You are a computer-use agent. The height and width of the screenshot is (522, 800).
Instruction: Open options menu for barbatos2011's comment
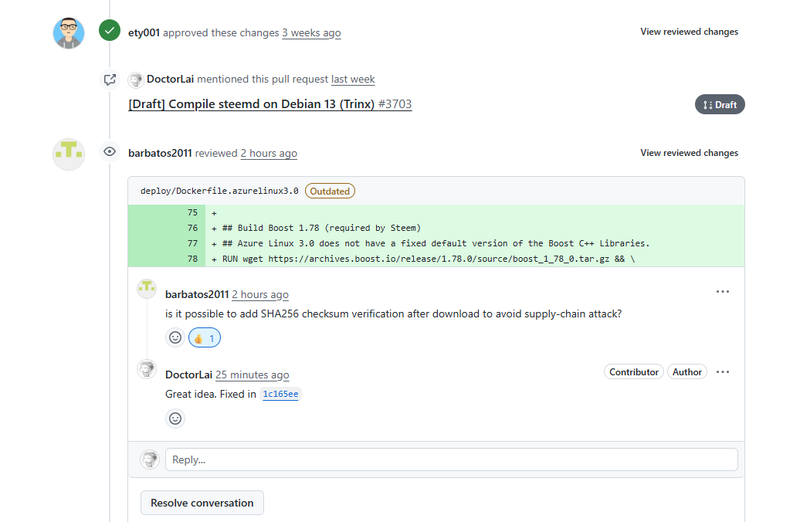point(722,292)
